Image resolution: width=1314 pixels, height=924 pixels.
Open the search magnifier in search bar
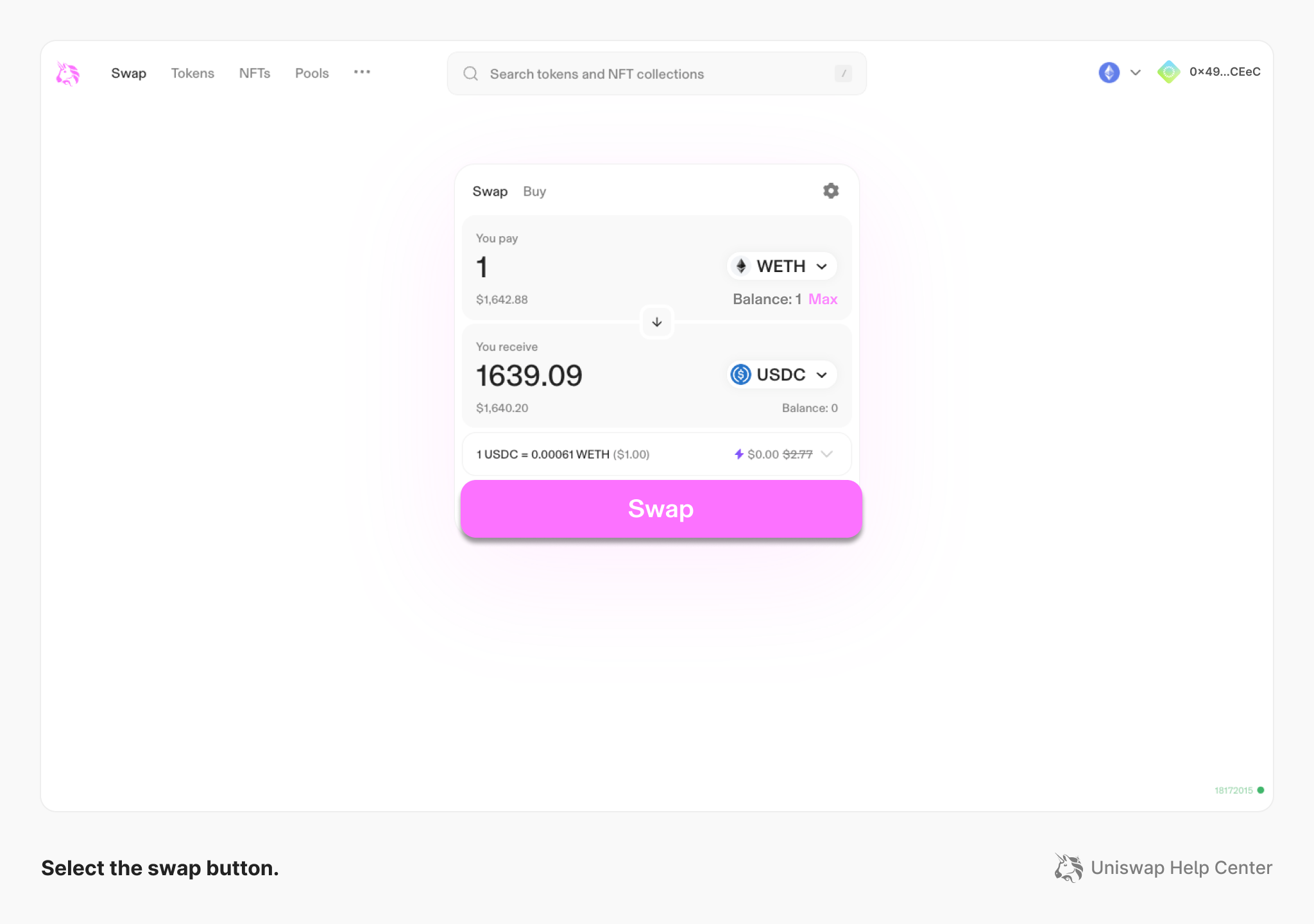[470, 73]
